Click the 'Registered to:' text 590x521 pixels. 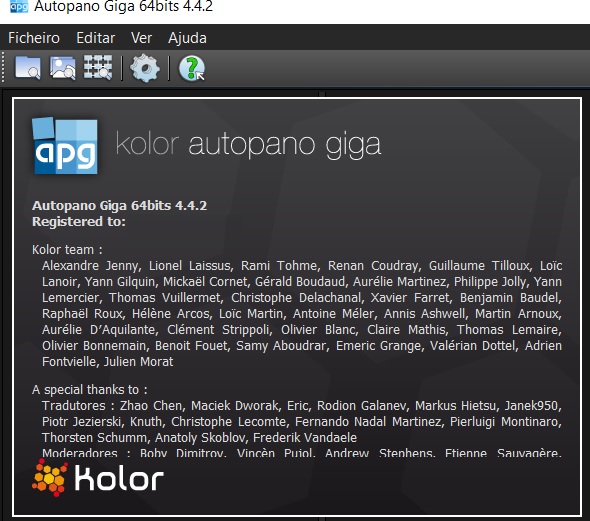point(79,222)
